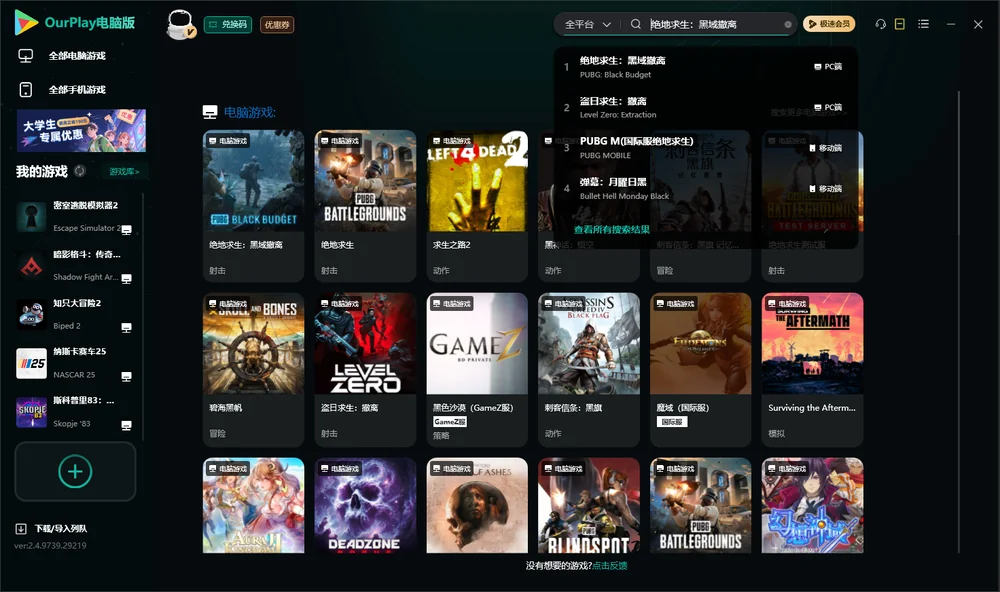Open the Surviving the Aftermath card
Screen dimensions: 1000x592
[812, 369]
